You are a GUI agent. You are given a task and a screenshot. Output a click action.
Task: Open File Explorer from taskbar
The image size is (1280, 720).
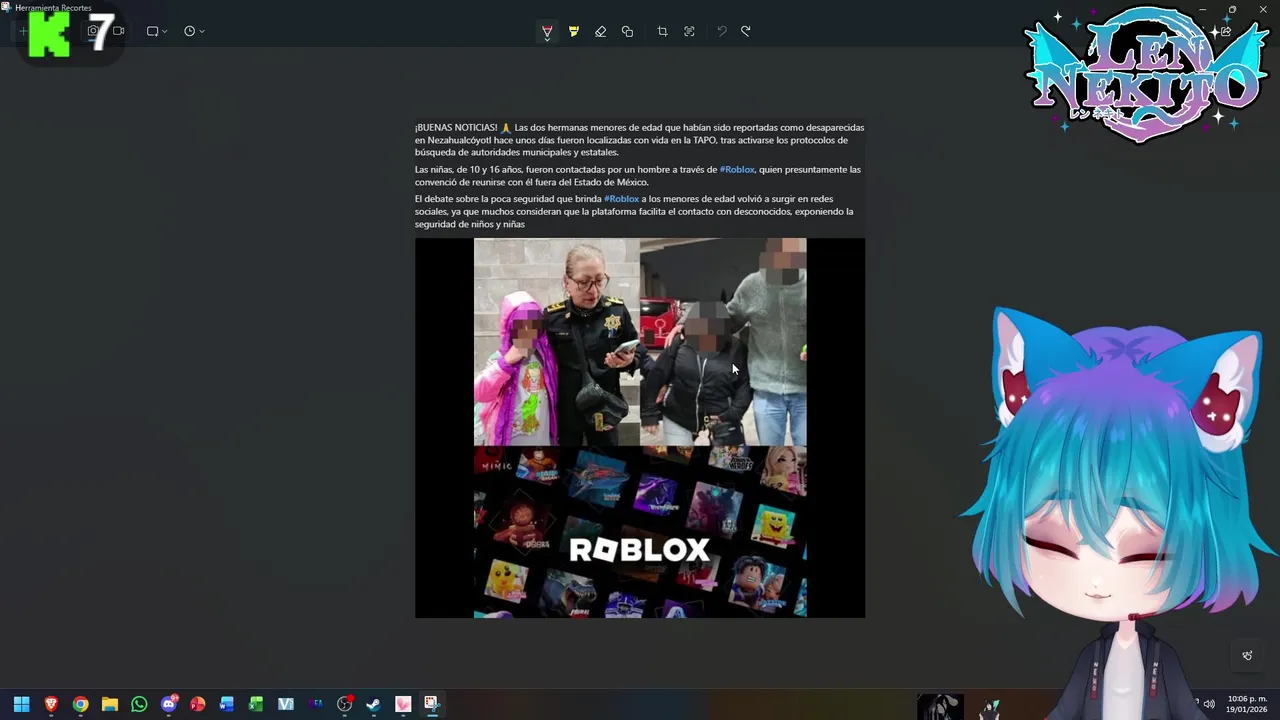110,704
